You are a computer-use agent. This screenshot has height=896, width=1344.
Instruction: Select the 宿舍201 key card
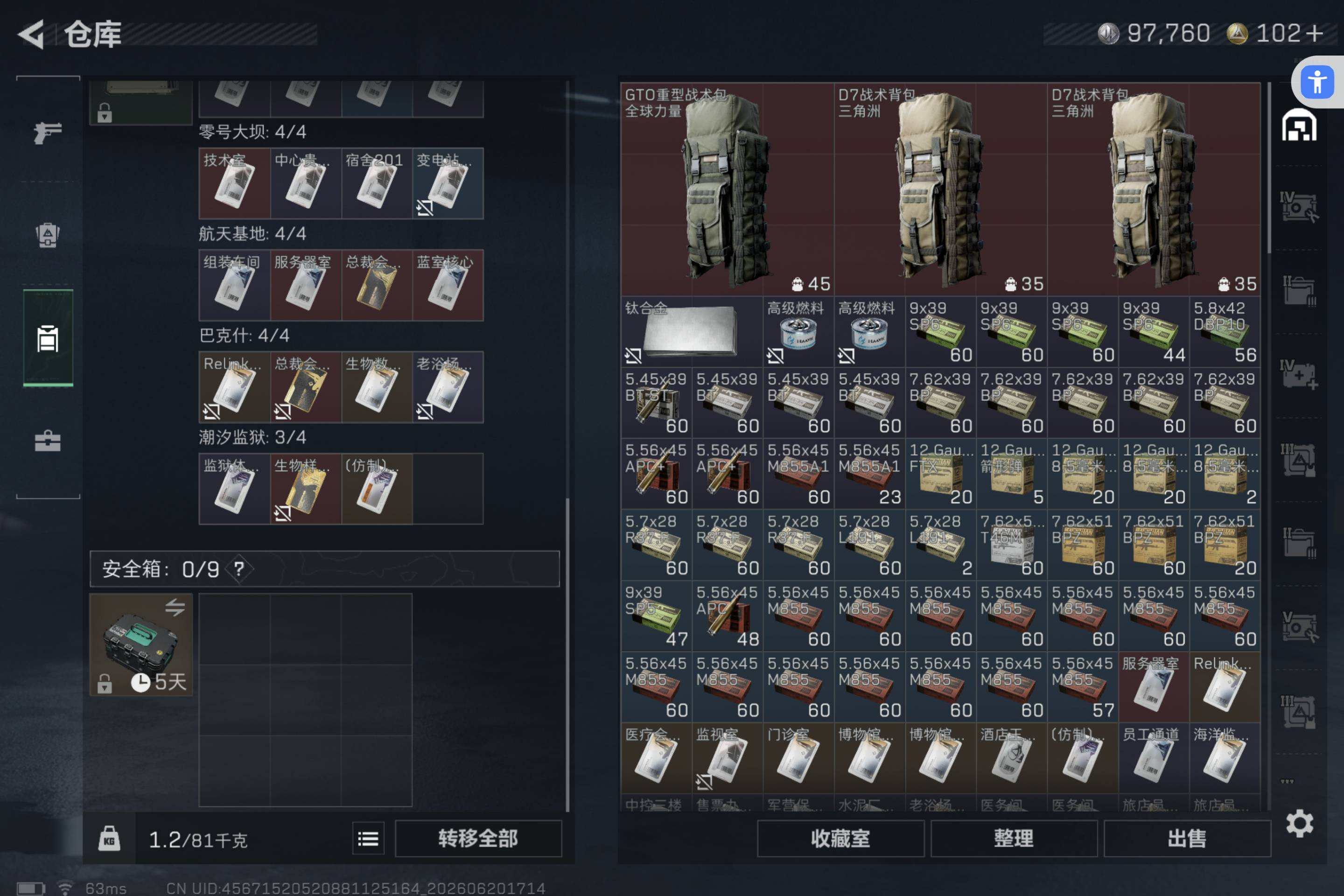[x=377, y=183]
